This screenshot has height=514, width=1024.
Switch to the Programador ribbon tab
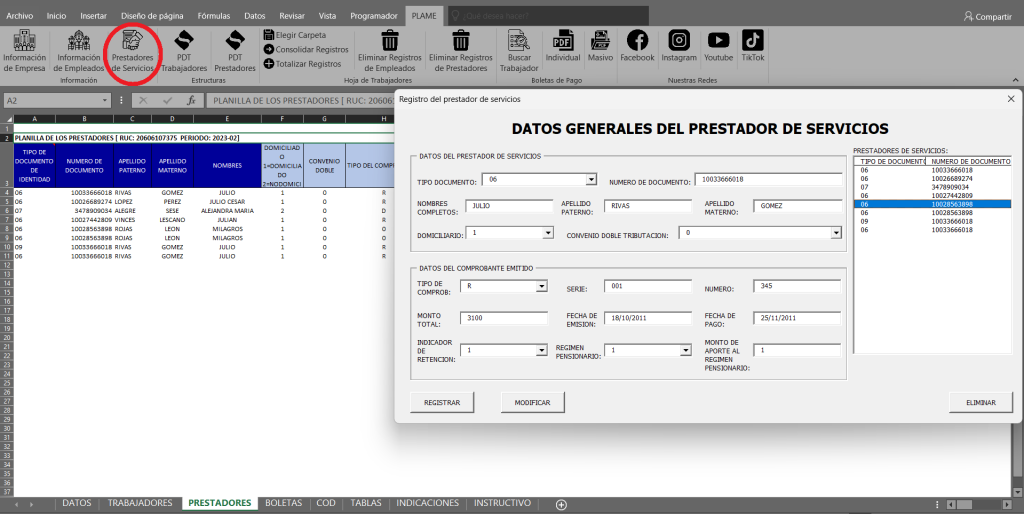tap(374, 16)
